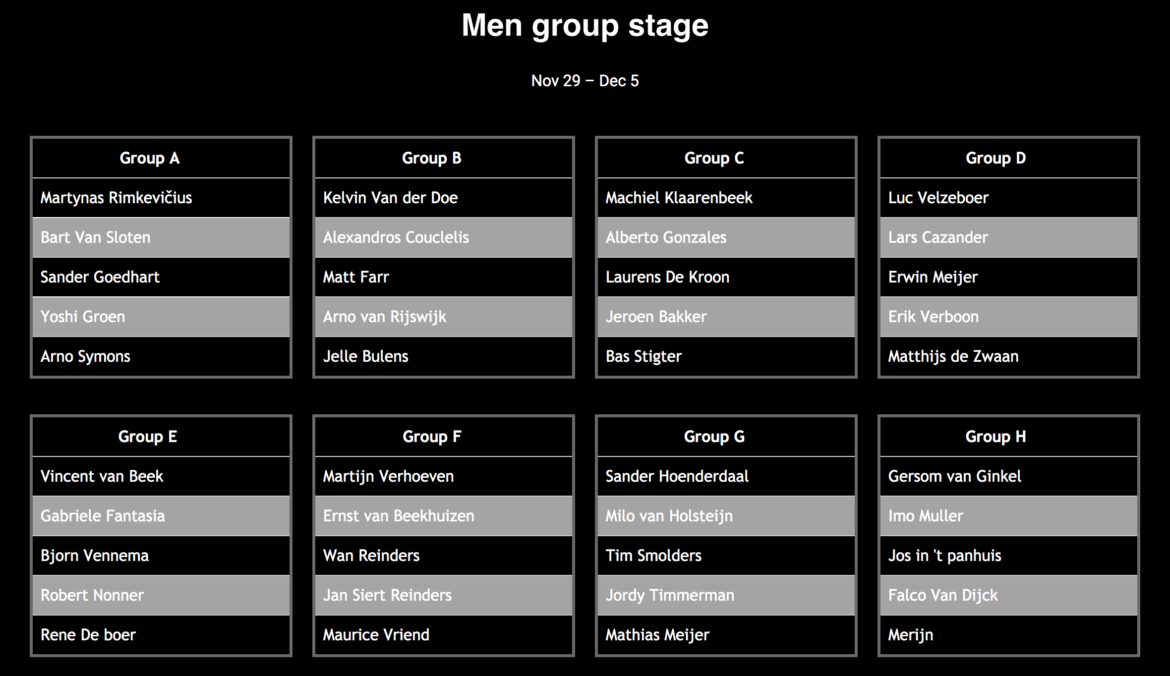This screenshot has height=676, width=1170.
Task: Click the Group A header
Action: tap(150, 158)
